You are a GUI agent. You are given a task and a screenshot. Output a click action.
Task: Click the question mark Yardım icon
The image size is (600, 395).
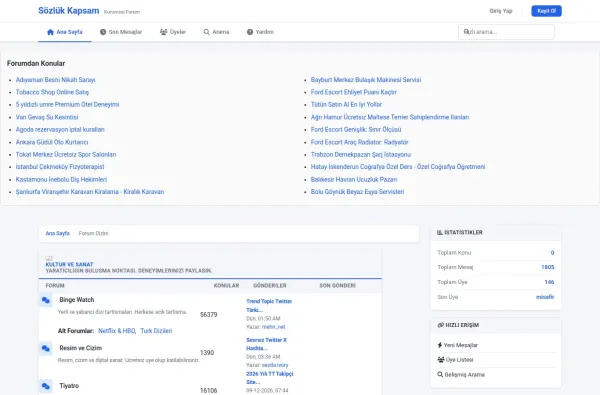point(250,32)
